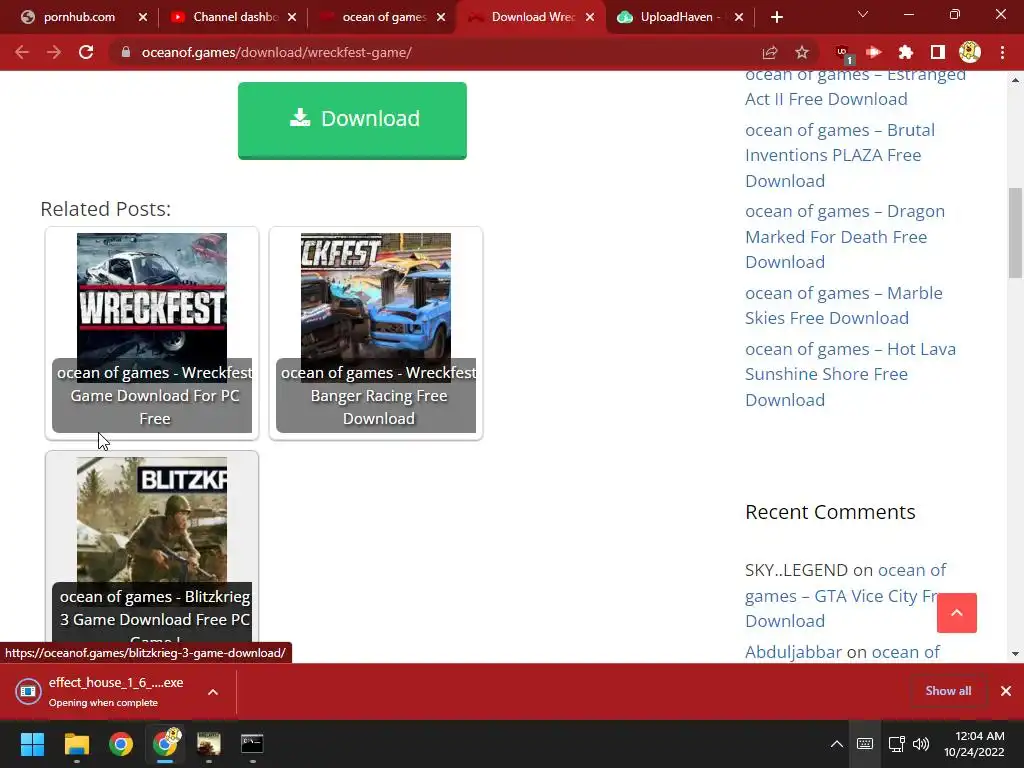This screenshot has width=1024, height=768.
Task: Open network settings tray icon
Action: [x=897, y=744]
